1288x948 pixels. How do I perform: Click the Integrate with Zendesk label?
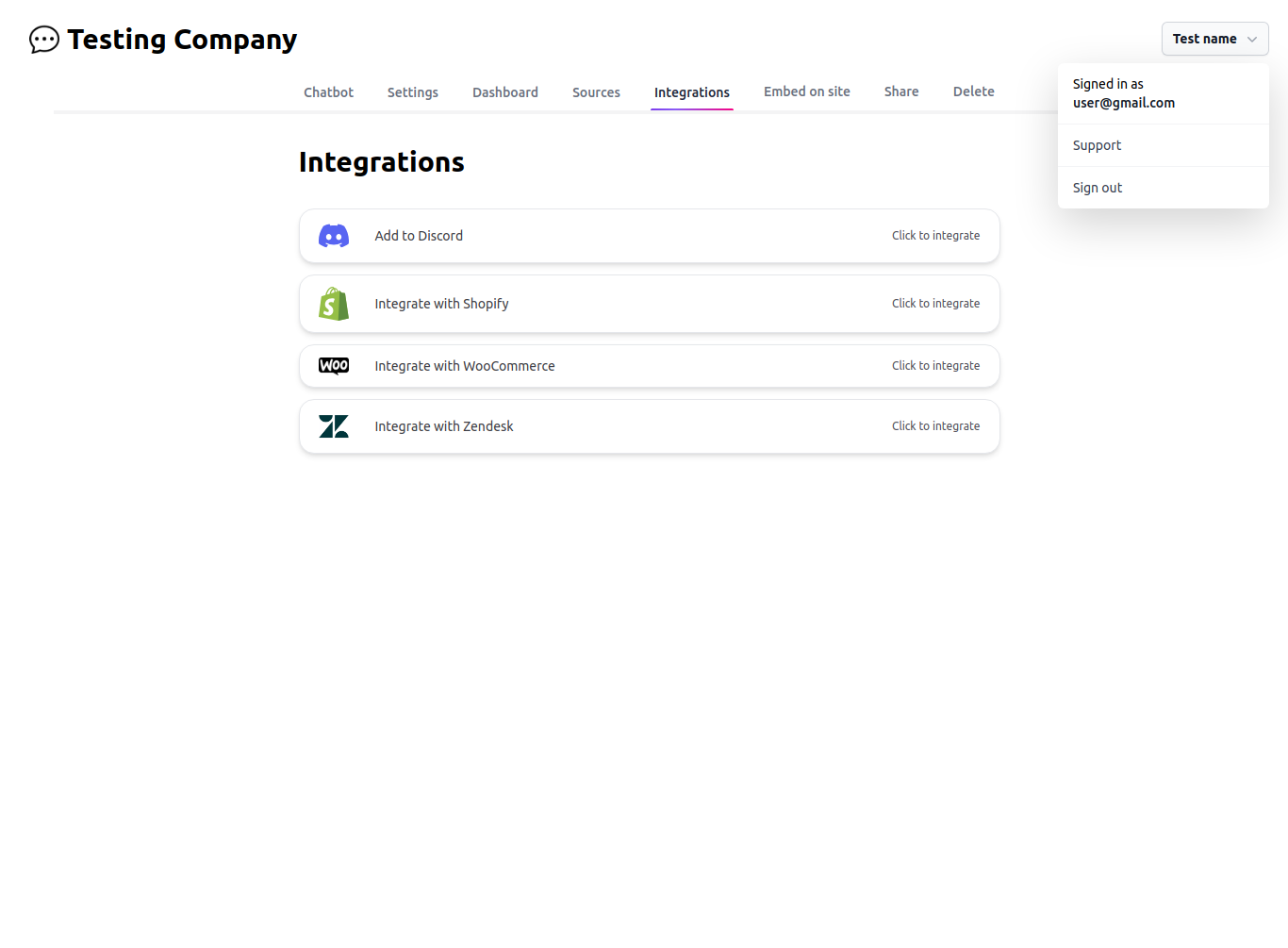pyautogui.click(x=444, y=426)
